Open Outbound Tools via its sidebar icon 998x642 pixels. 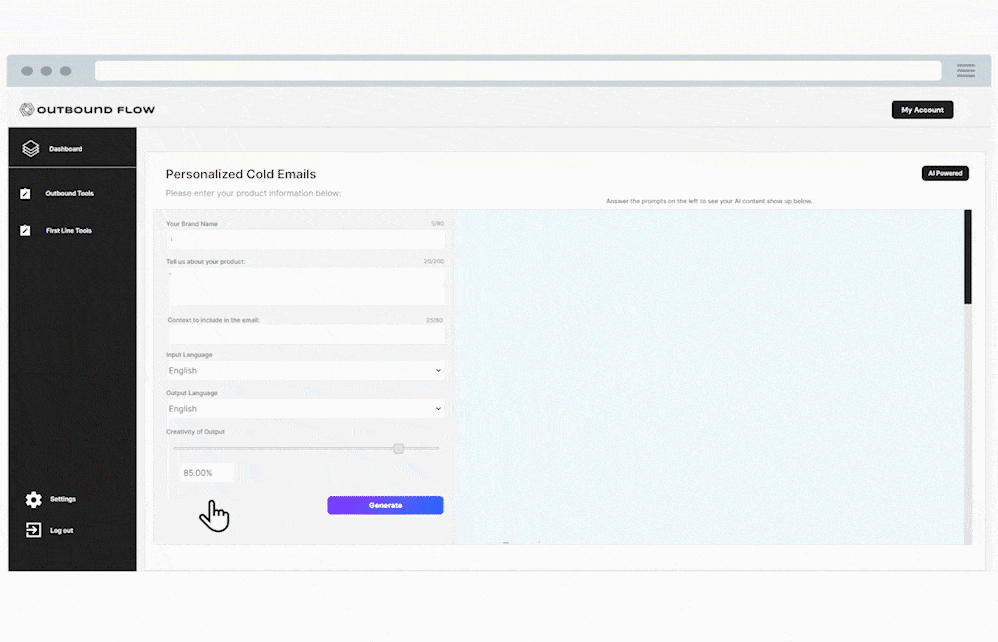click(26, 194)
